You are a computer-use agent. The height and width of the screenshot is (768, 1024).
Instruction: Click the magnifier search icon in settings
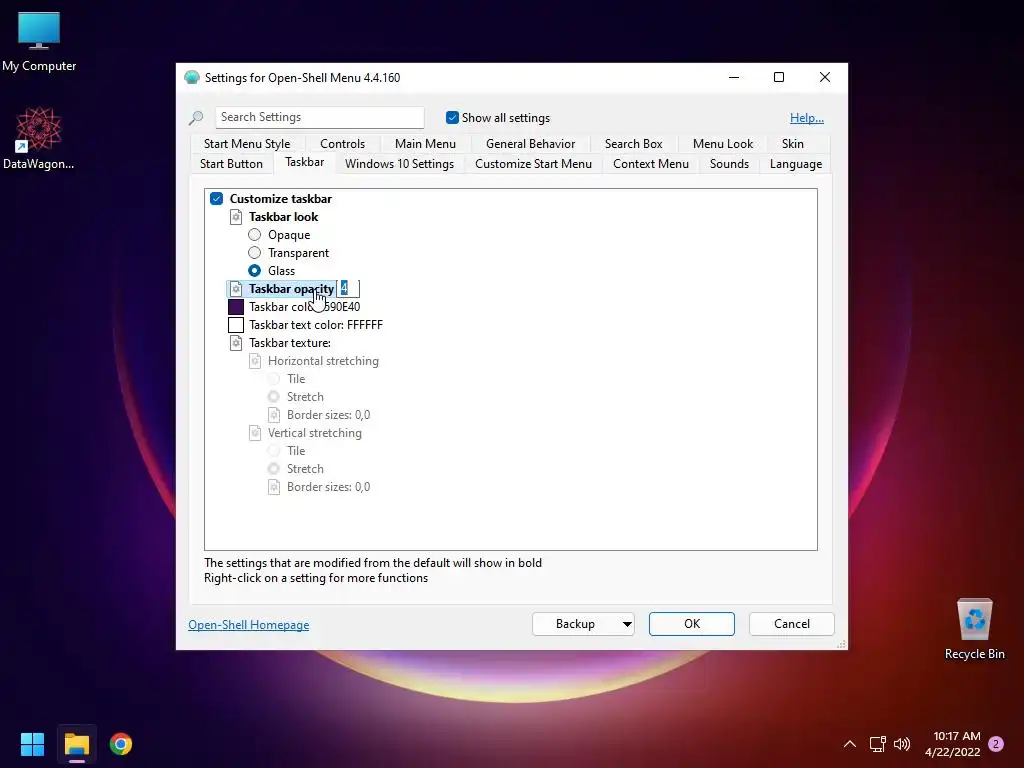pyautogui.click(x=196, y=118)
